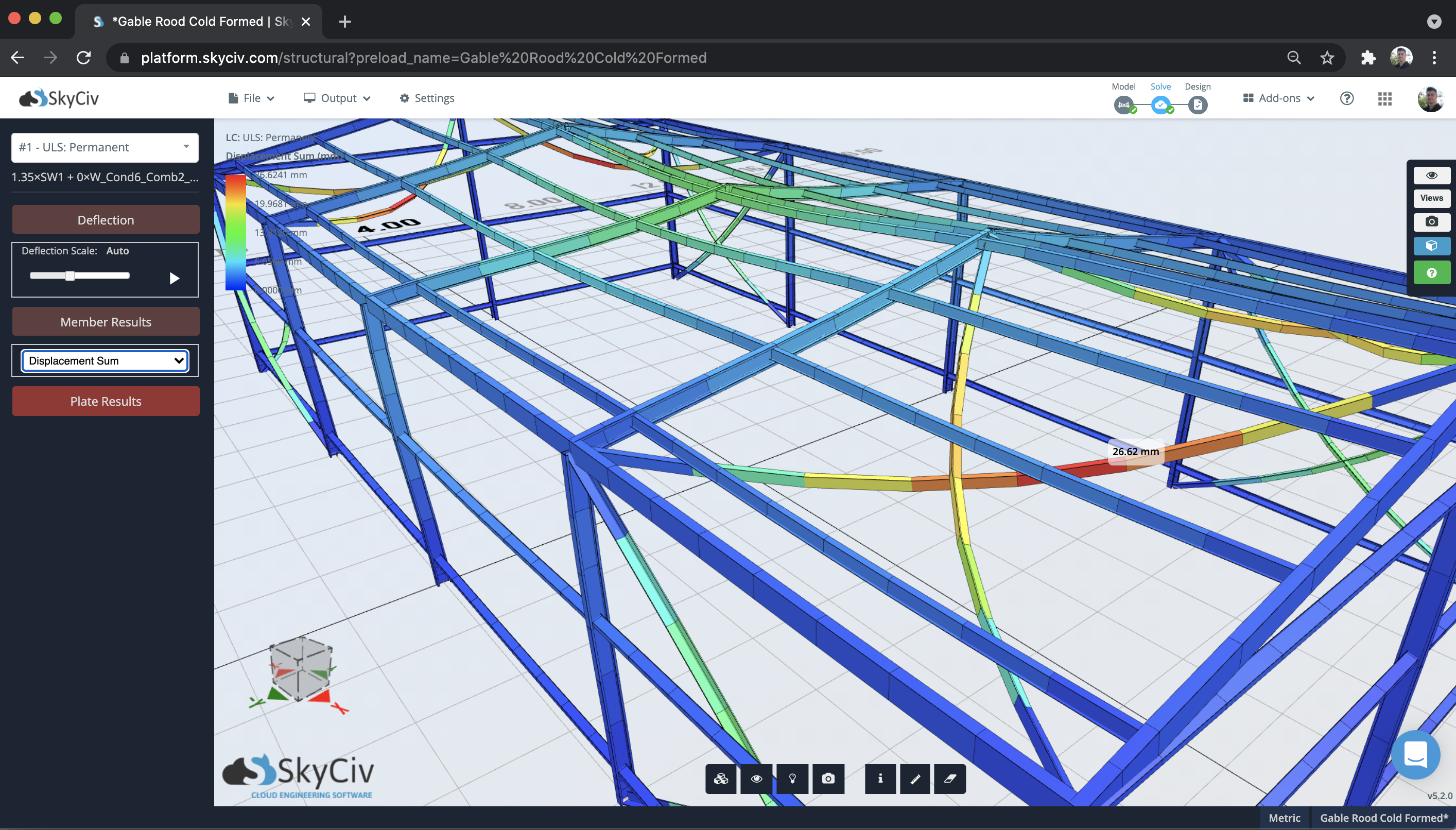Toggle the blue 3D cube render icon
1456x830 pixels.
click(1431, 246)
